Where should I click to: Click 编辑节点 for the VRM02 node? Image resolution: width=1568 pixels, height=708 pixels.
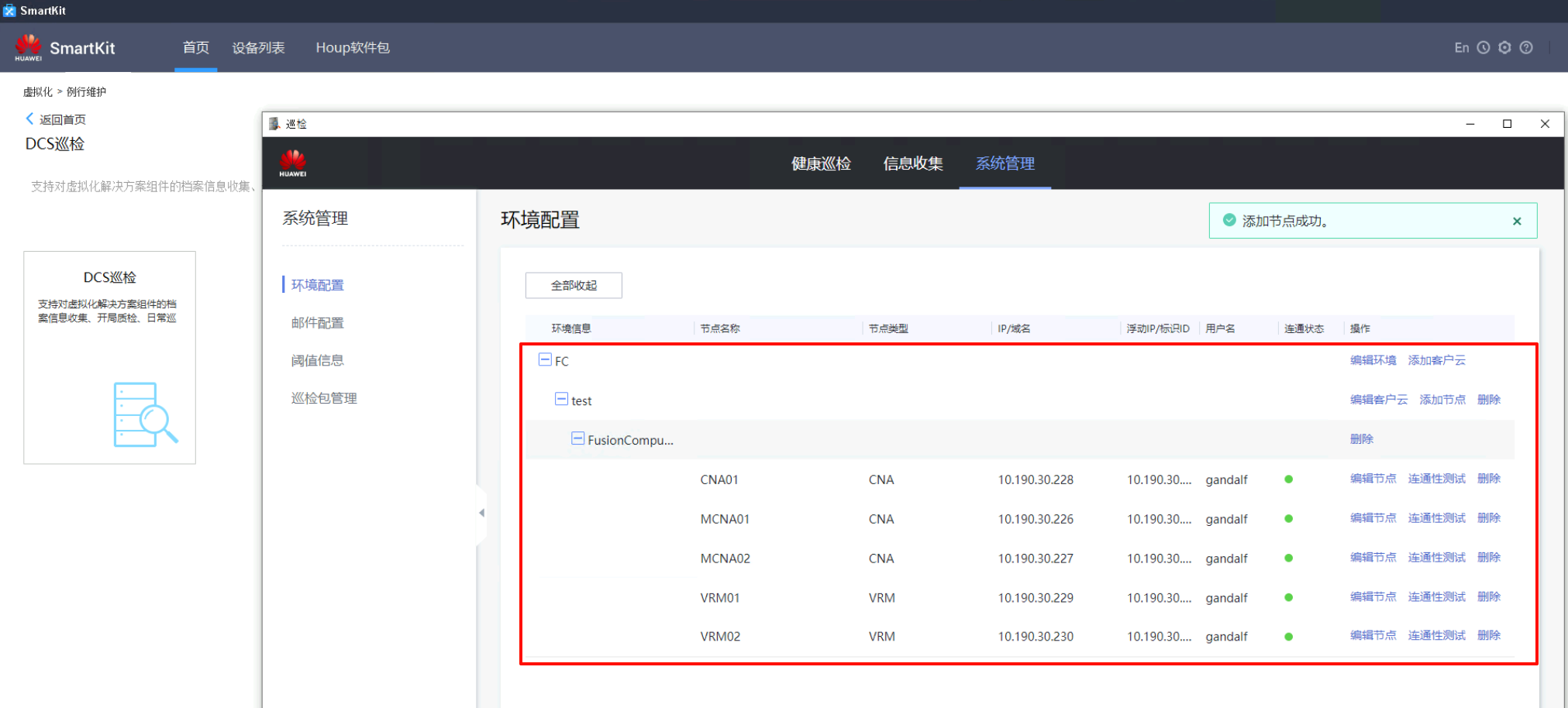click(1373, 635)
